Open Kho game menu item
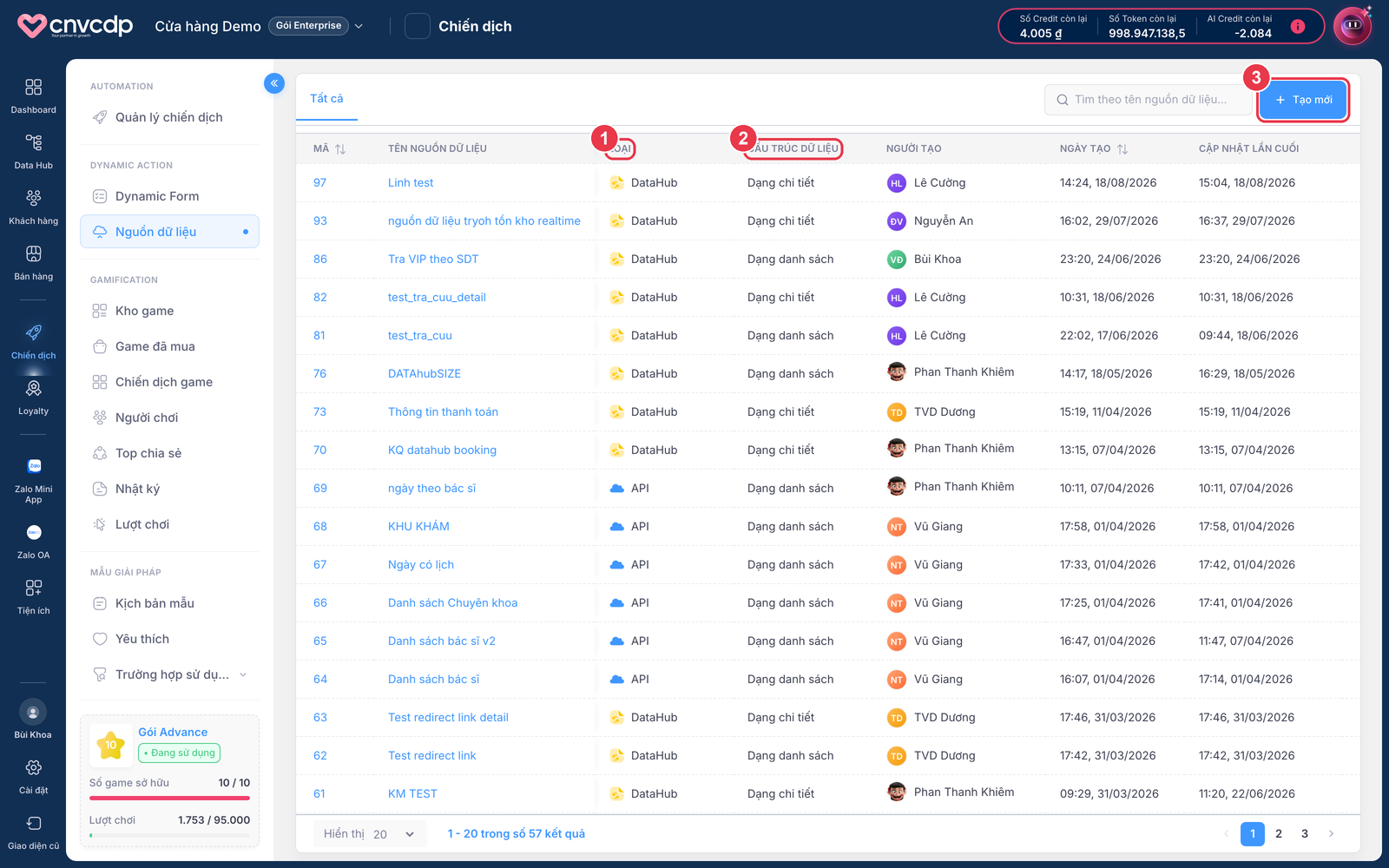This screenshot has width=1389, height=868. point(170,311)
